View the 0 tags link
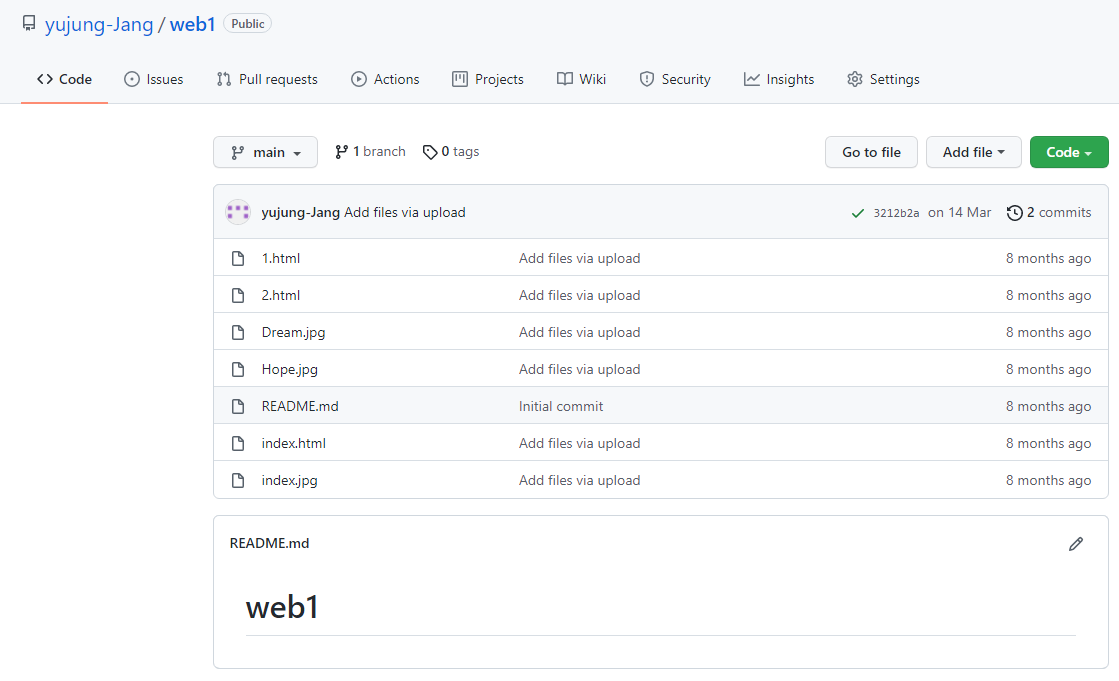1119x681 pixels. tap(451, 151)
